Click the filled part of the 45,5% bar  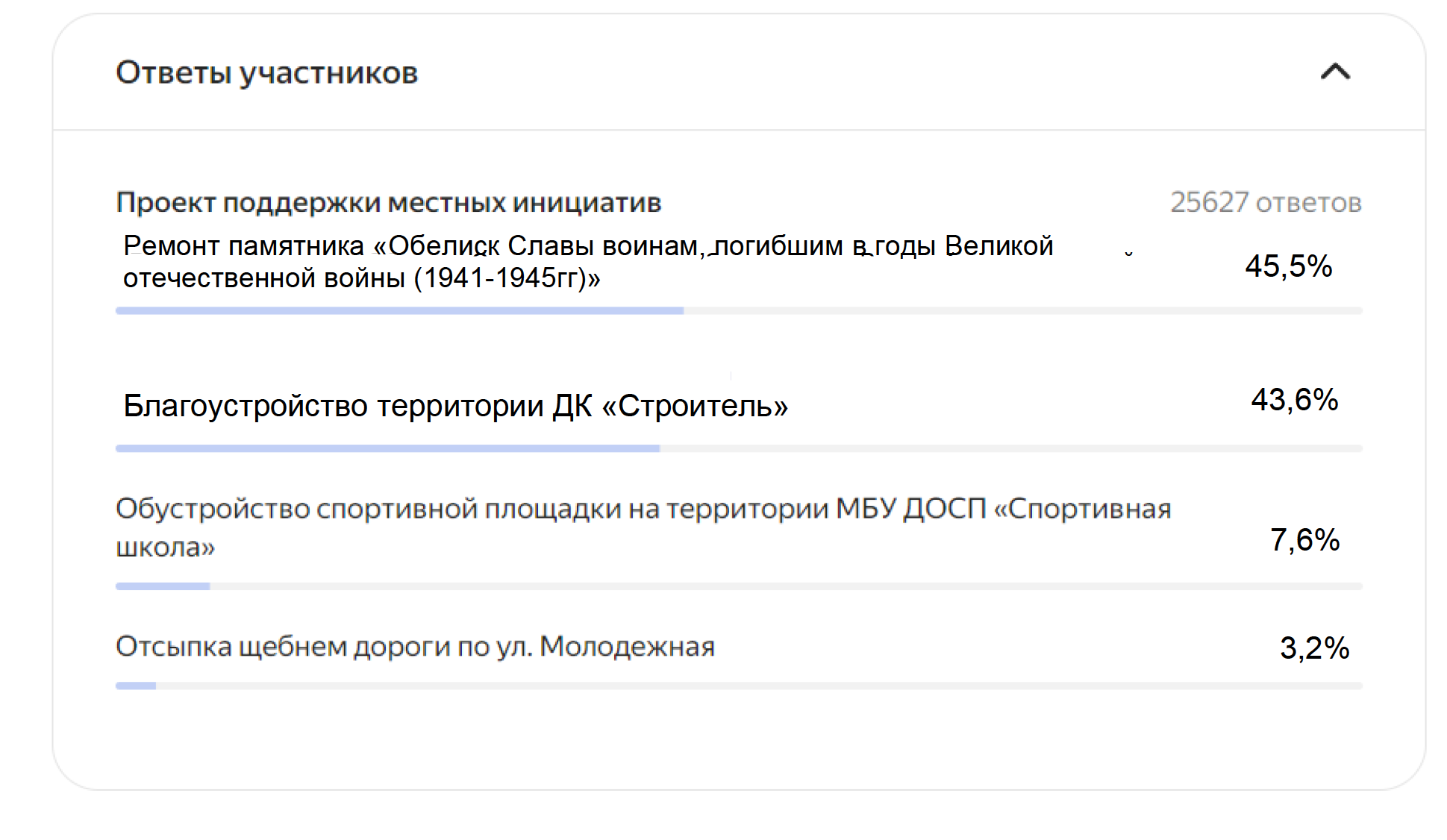(399, 310)
